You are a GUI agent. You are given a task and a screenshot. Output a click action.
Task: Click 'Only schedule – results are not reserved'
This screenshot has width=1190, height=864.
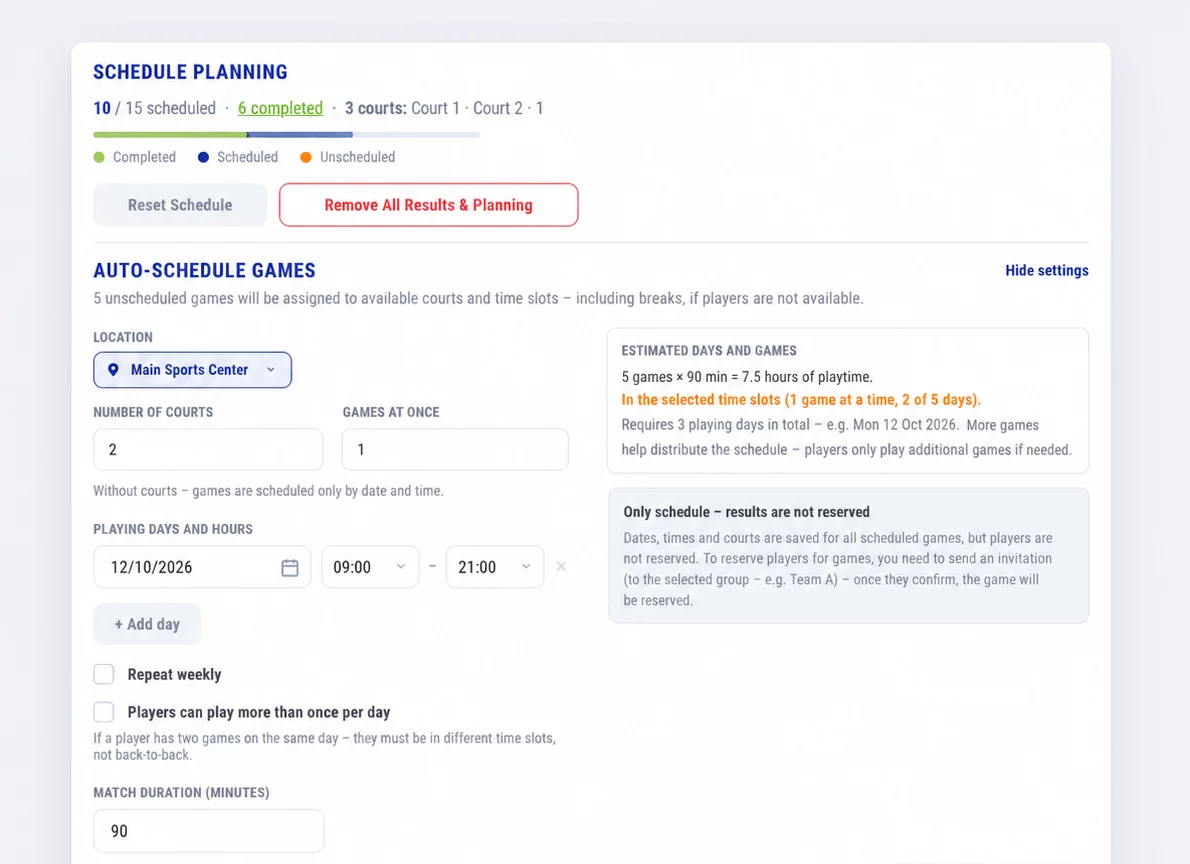coord(747,512)
